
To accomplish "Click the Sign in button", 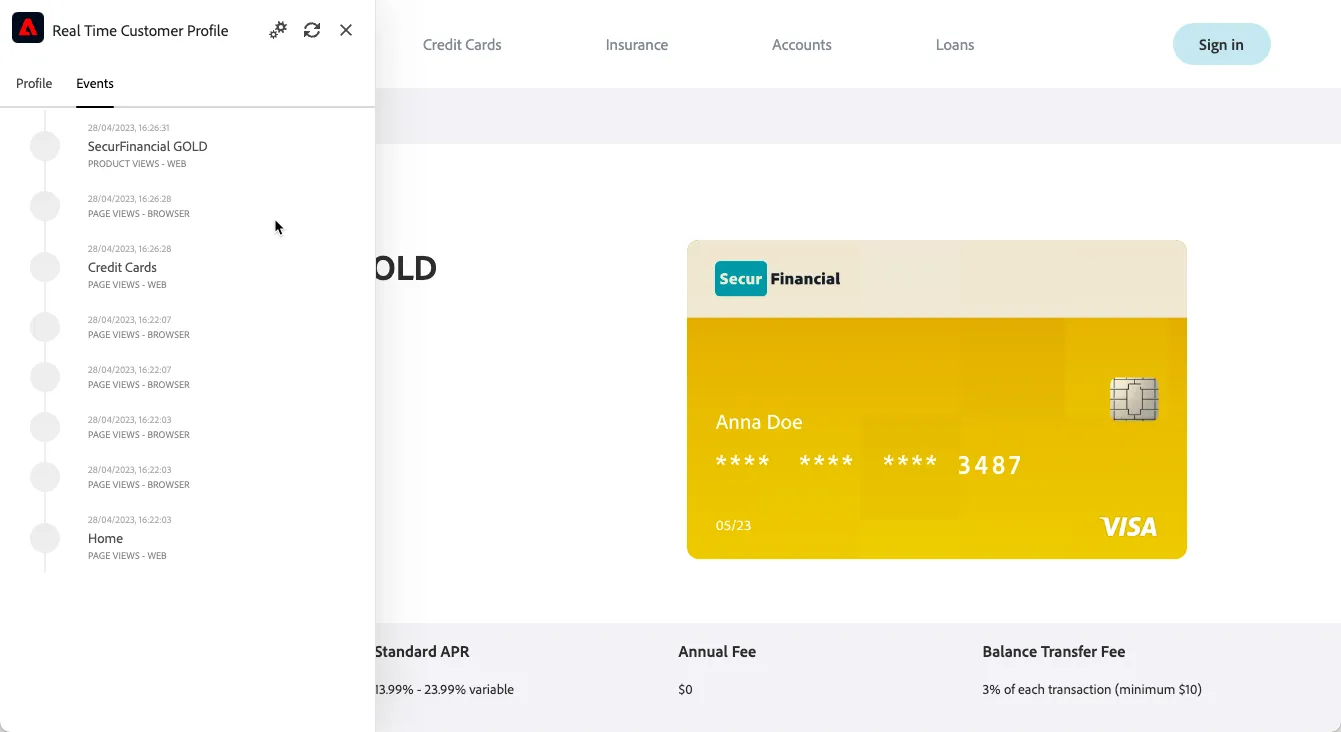I will pyautogui.click(x=1221, y=45).
